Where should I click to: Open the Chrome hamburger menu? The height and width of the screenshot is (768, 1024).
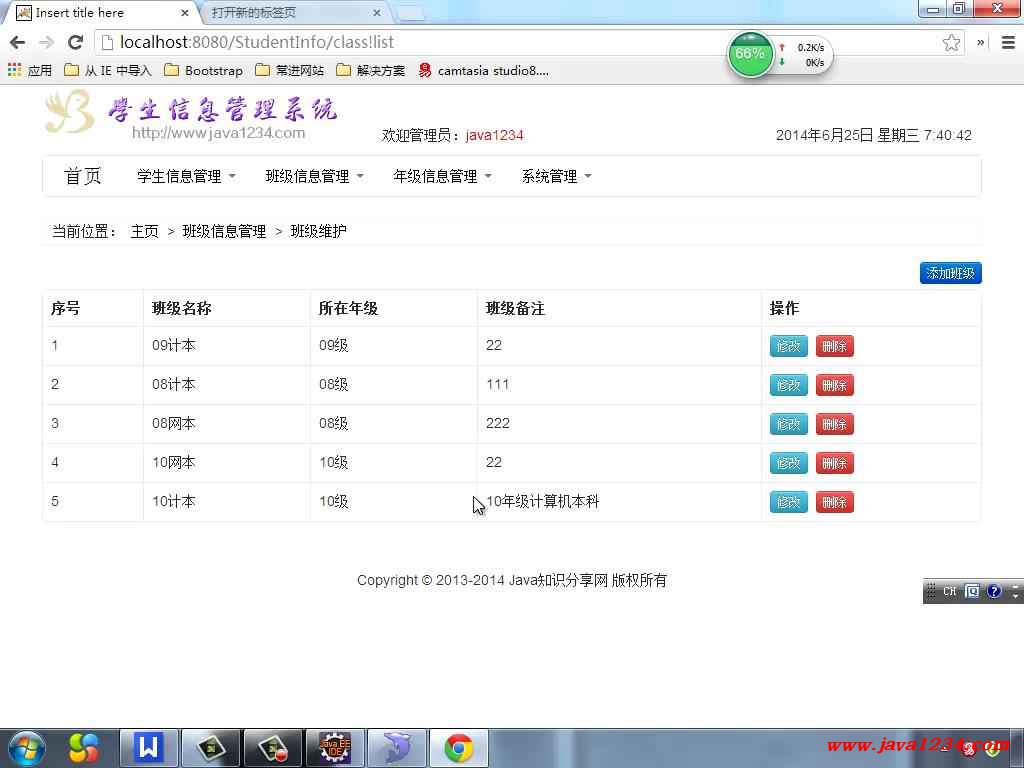(1007, 42)
